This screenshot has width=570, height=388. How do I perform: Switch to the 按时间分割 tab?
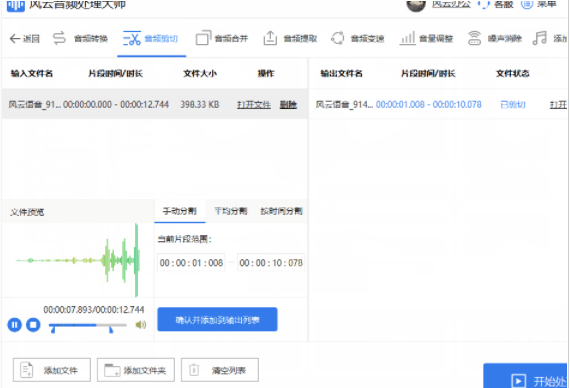click(x=281, y=211)
